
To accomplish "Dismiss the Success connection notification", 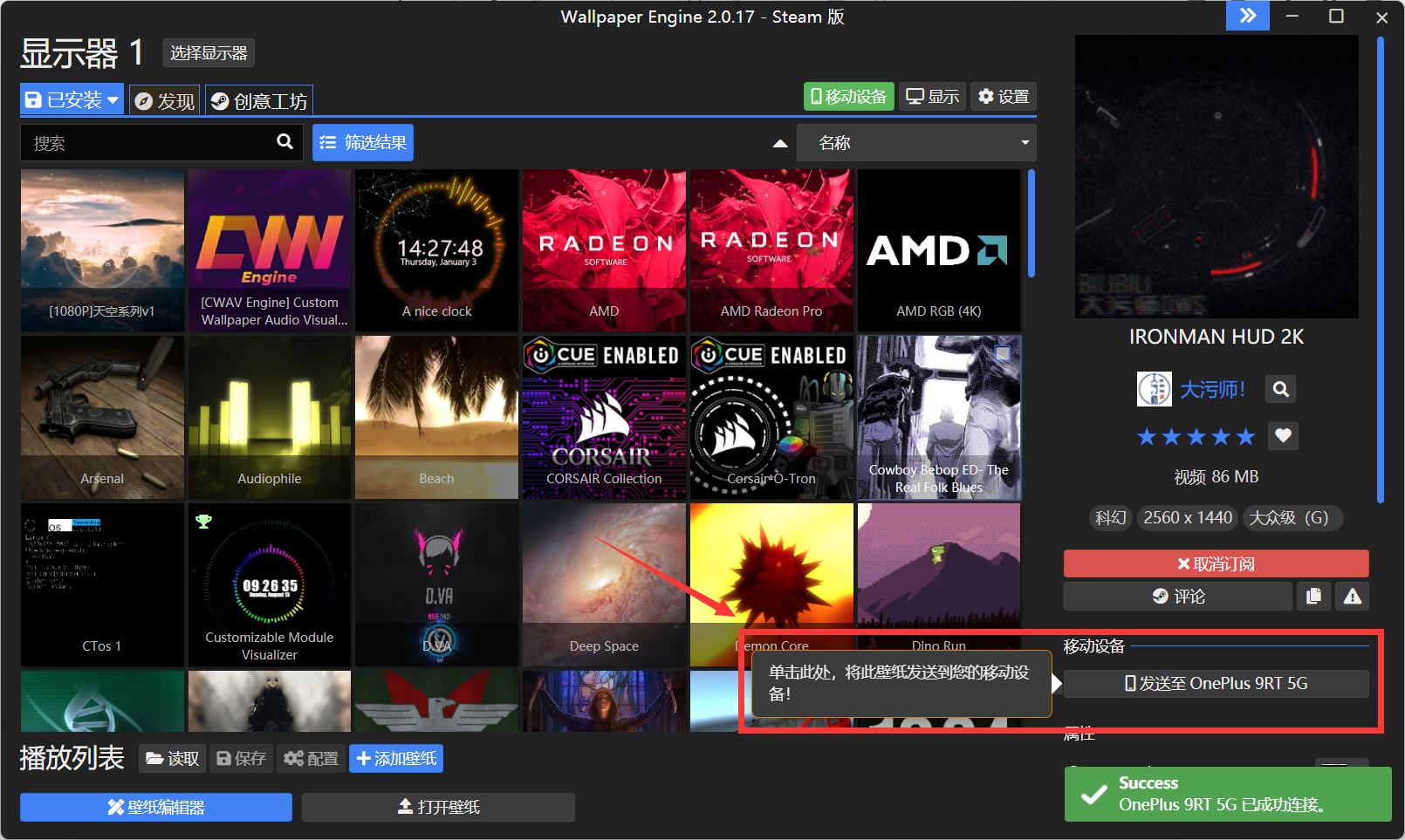I will pyautogui.click(x=1228, y=794).
